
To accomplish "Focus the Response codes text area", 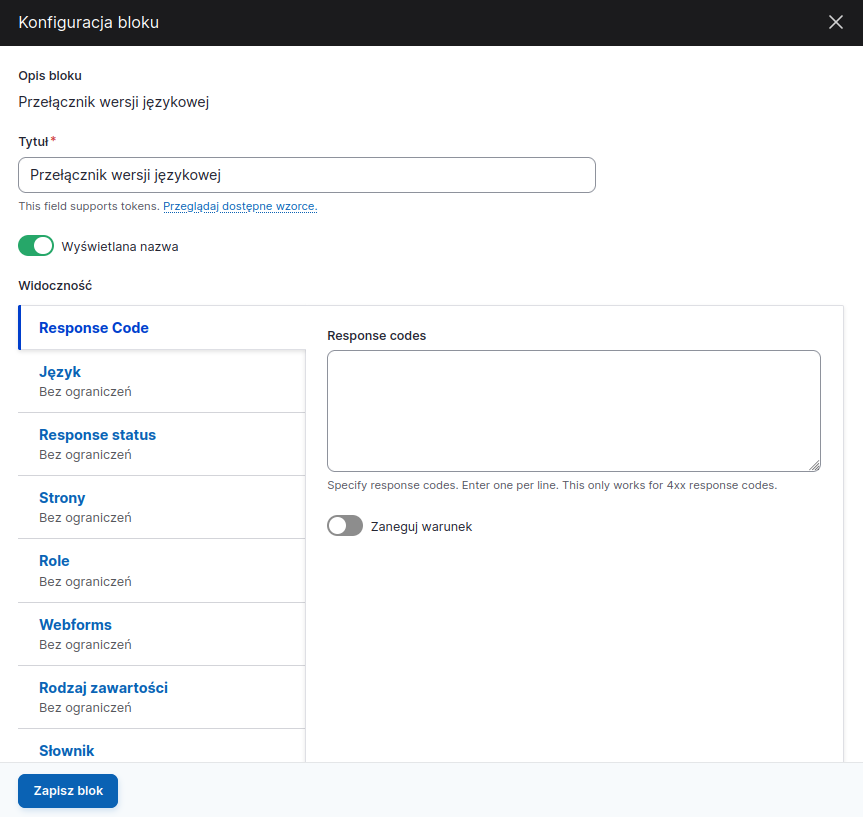I will click(x=573, y=410).
